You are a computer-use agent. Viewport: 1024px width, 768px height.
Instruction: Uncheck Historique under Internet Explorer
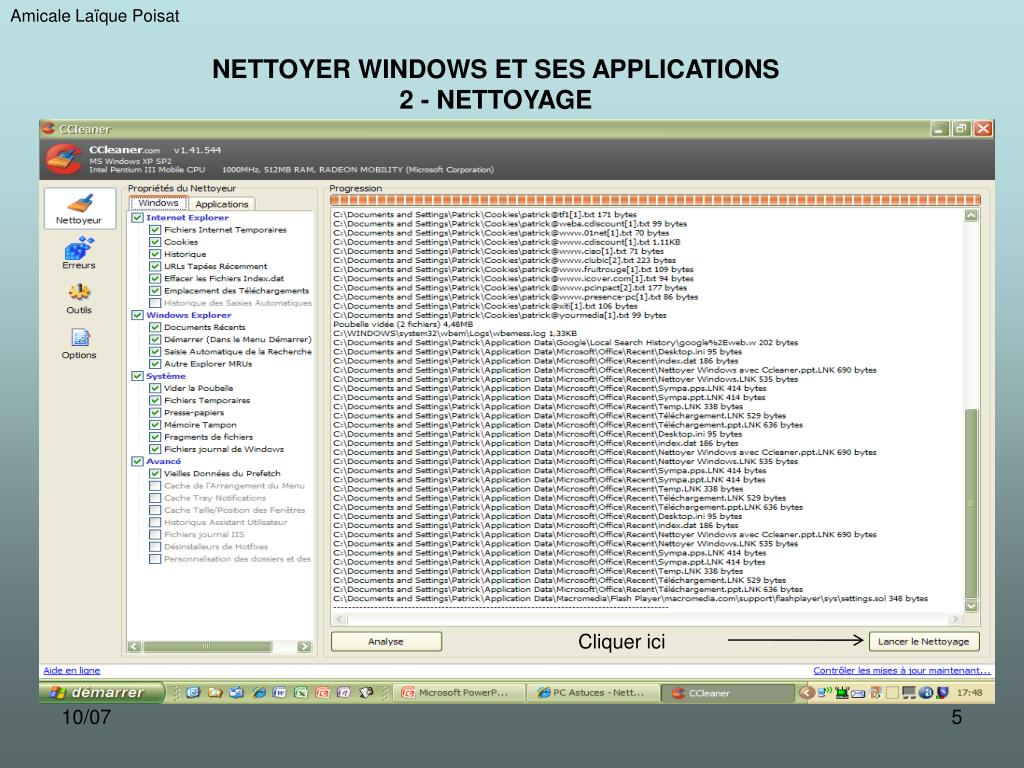(155, 254)
